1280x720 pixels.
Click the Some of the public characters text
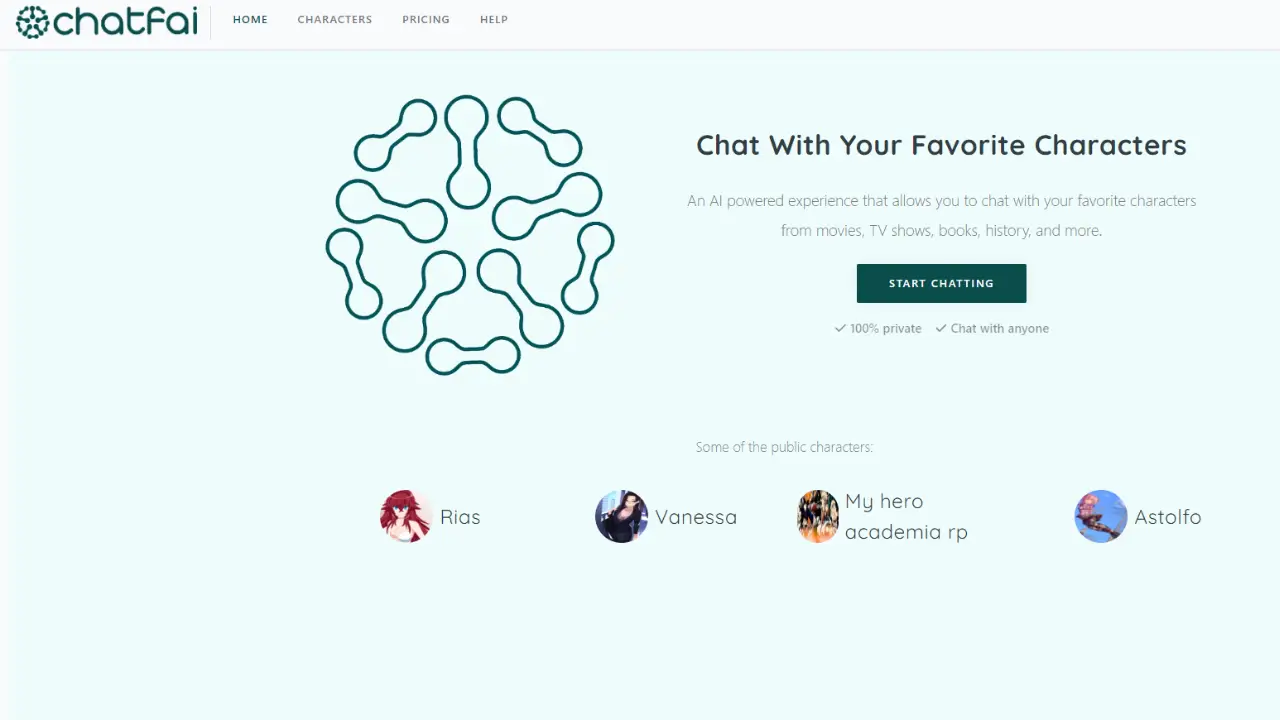click(x=784, y=447)
